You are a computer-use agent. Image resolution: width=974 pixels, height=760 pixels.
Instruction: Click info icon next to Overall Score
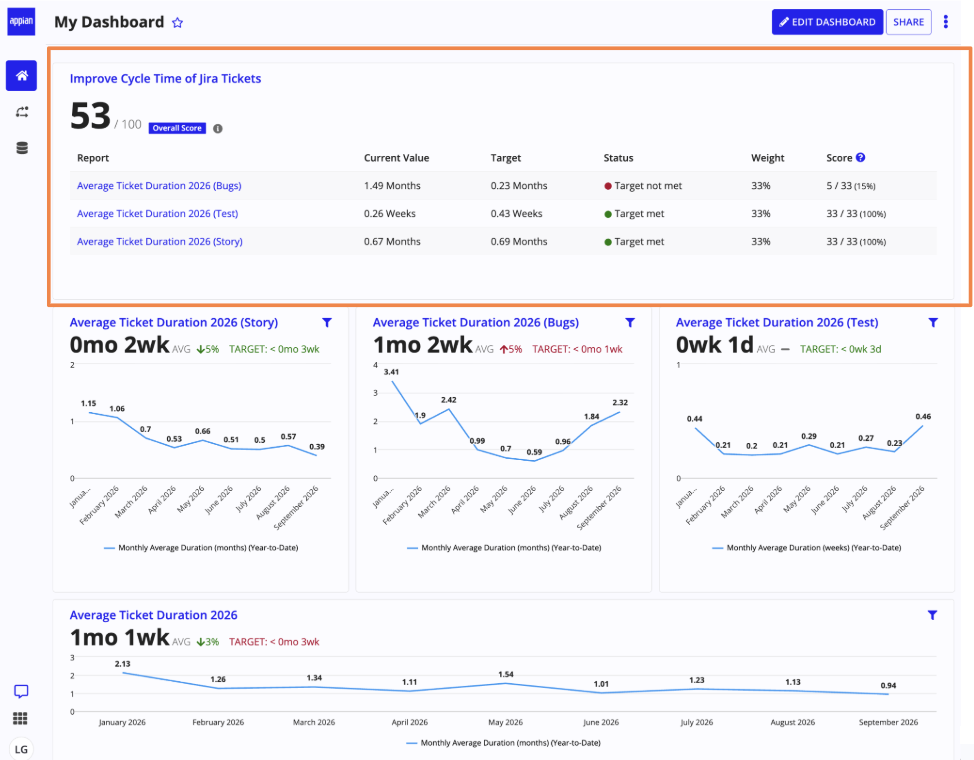point(217,129)
